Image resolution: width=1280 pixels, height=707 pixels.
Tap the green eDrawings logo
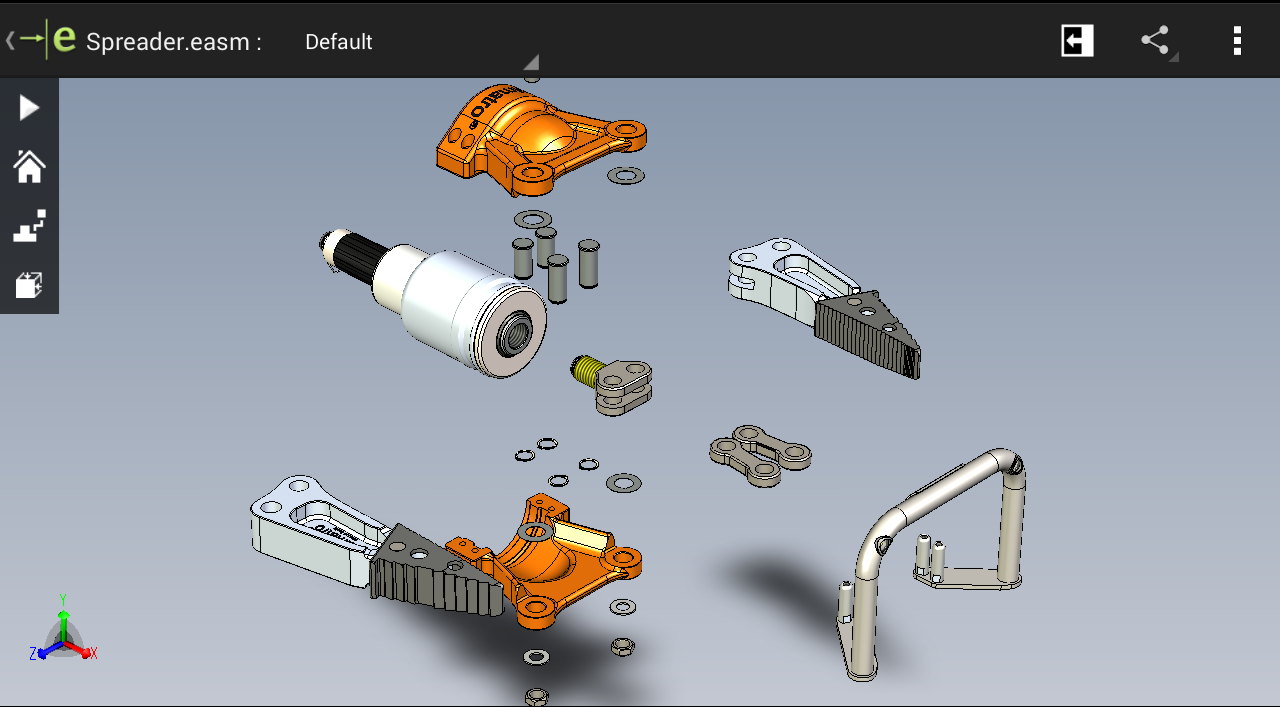[63, 39]
